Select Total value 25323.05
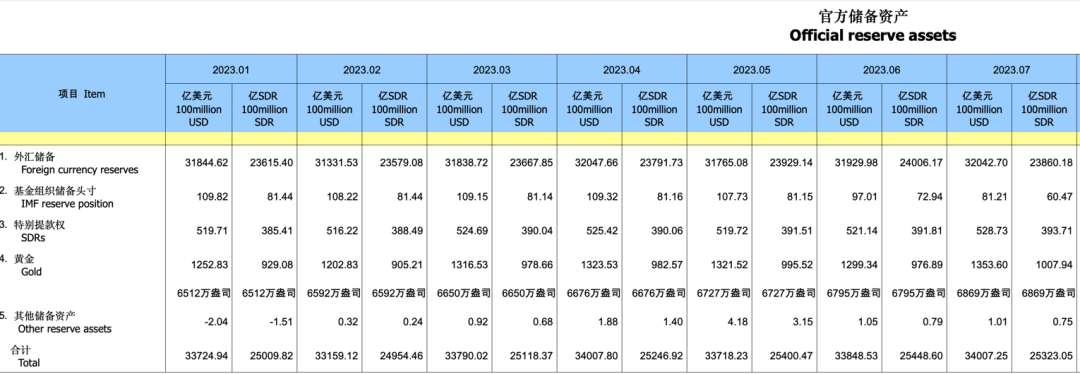 point(1052,356)
